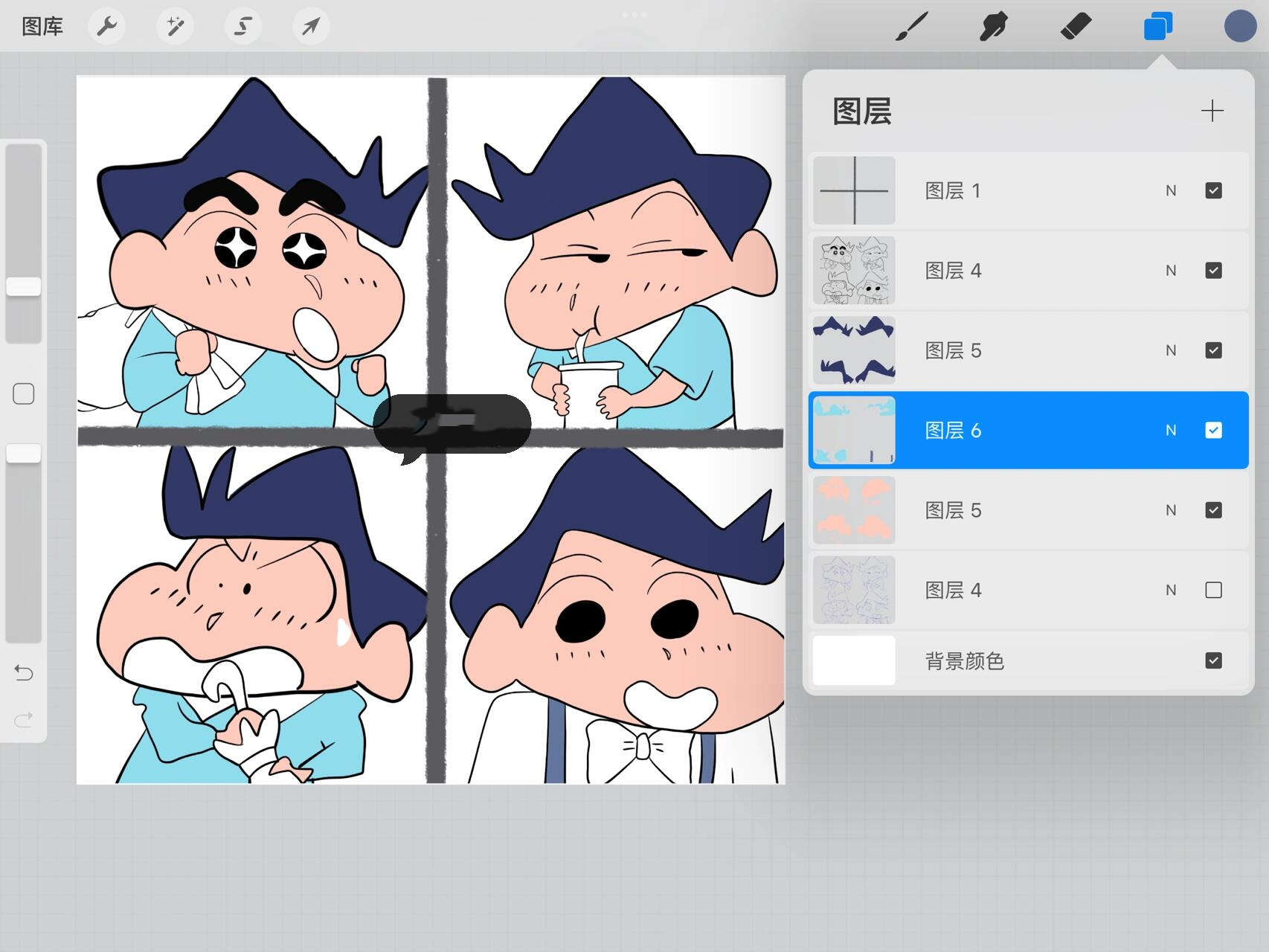
Task: Toggle 背景颜色 visibility checkbox
Action: click(x=1213, y=660)
